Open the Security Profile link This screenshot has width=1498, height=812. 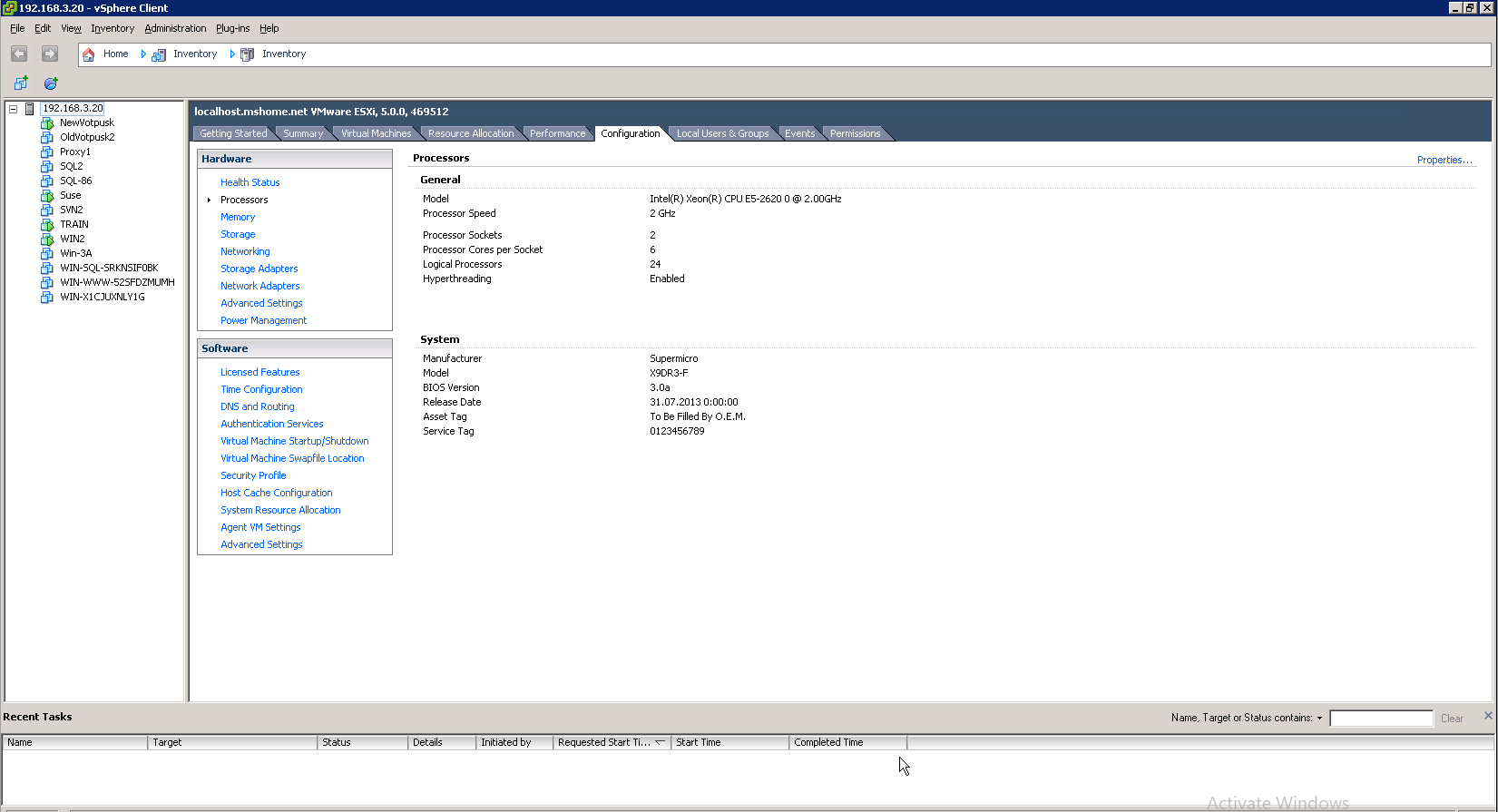click(253, 475)
